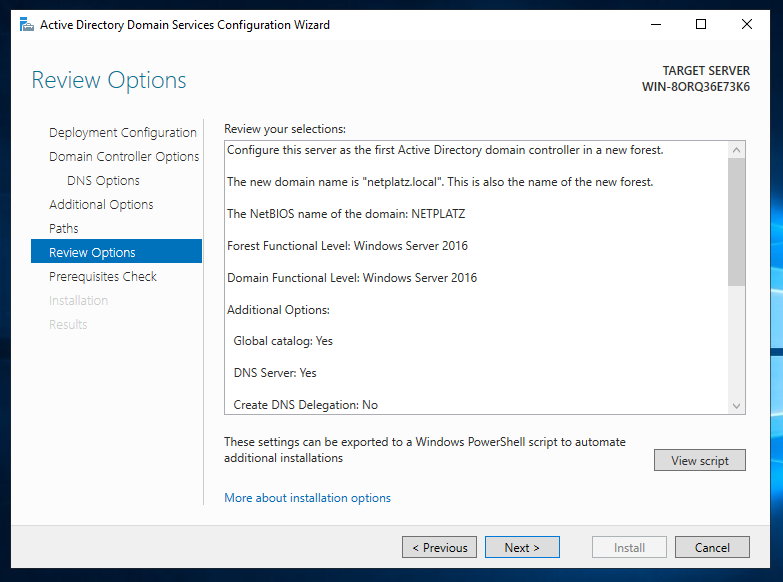783x582 pixels.
Task: Click scrollbar up arrow in review box
Action: click(x=737, y=150)
